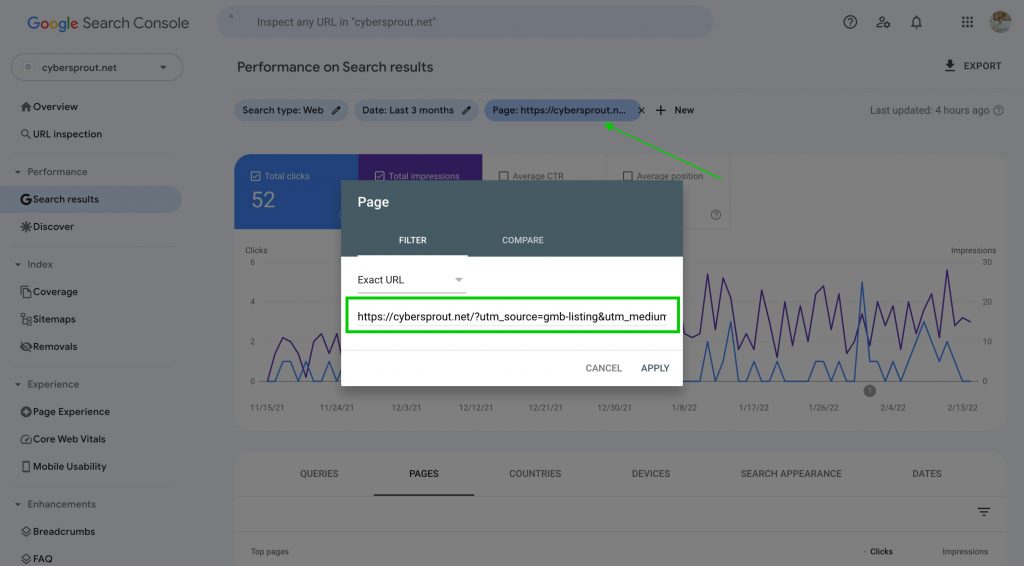Open Discover report in sidebar
Viewport: 1024px width, 566px height.
click(x=47, y=227)
